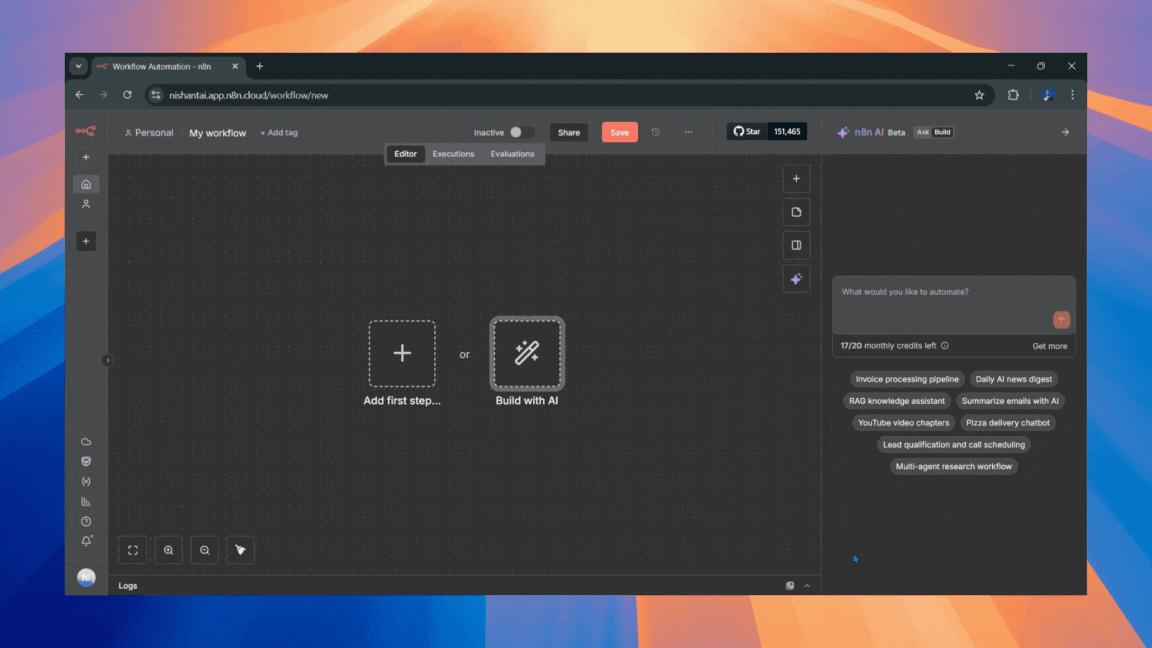
Task: Open the Evaluations tab
Action: click(x=512, y=153)
